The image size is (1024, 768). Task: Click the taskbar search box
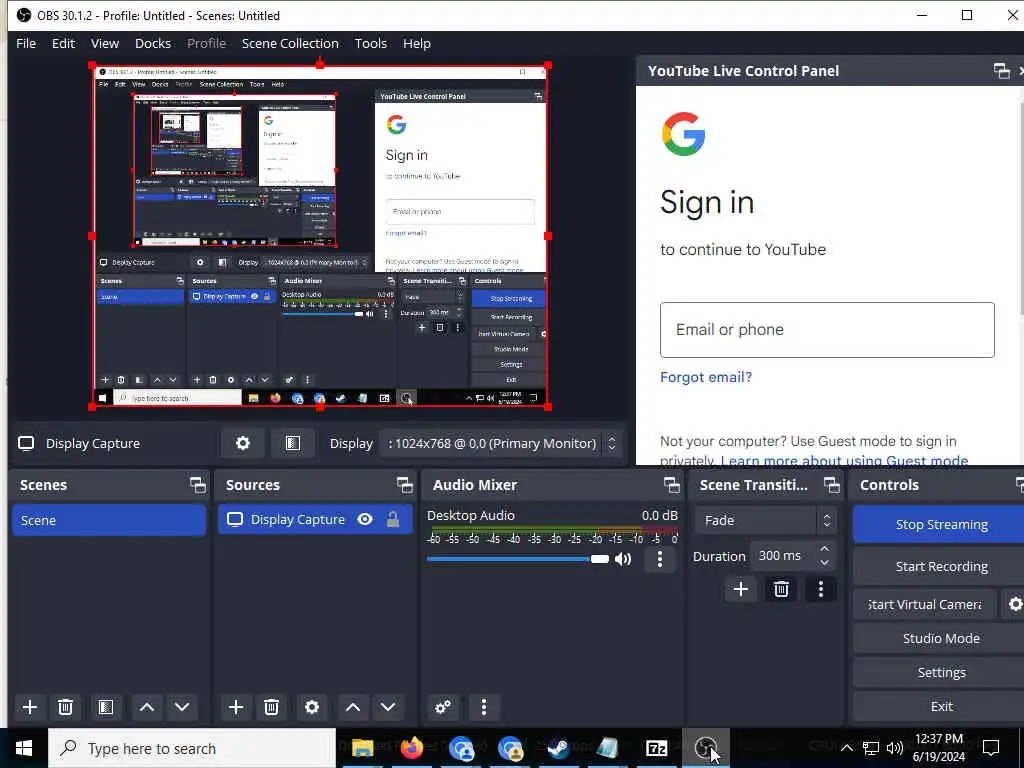(x=192, y=748)
